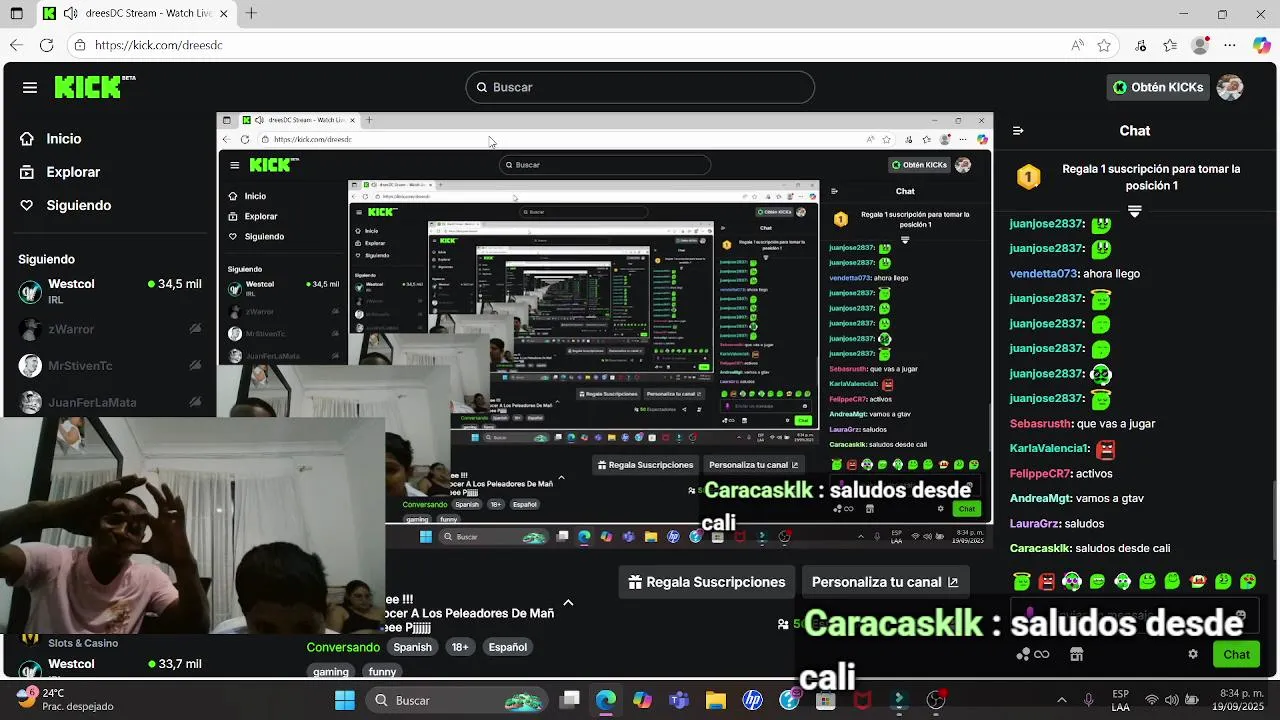Click the Kick Buscar search field
1280x720 pixels.
(640, 87)
